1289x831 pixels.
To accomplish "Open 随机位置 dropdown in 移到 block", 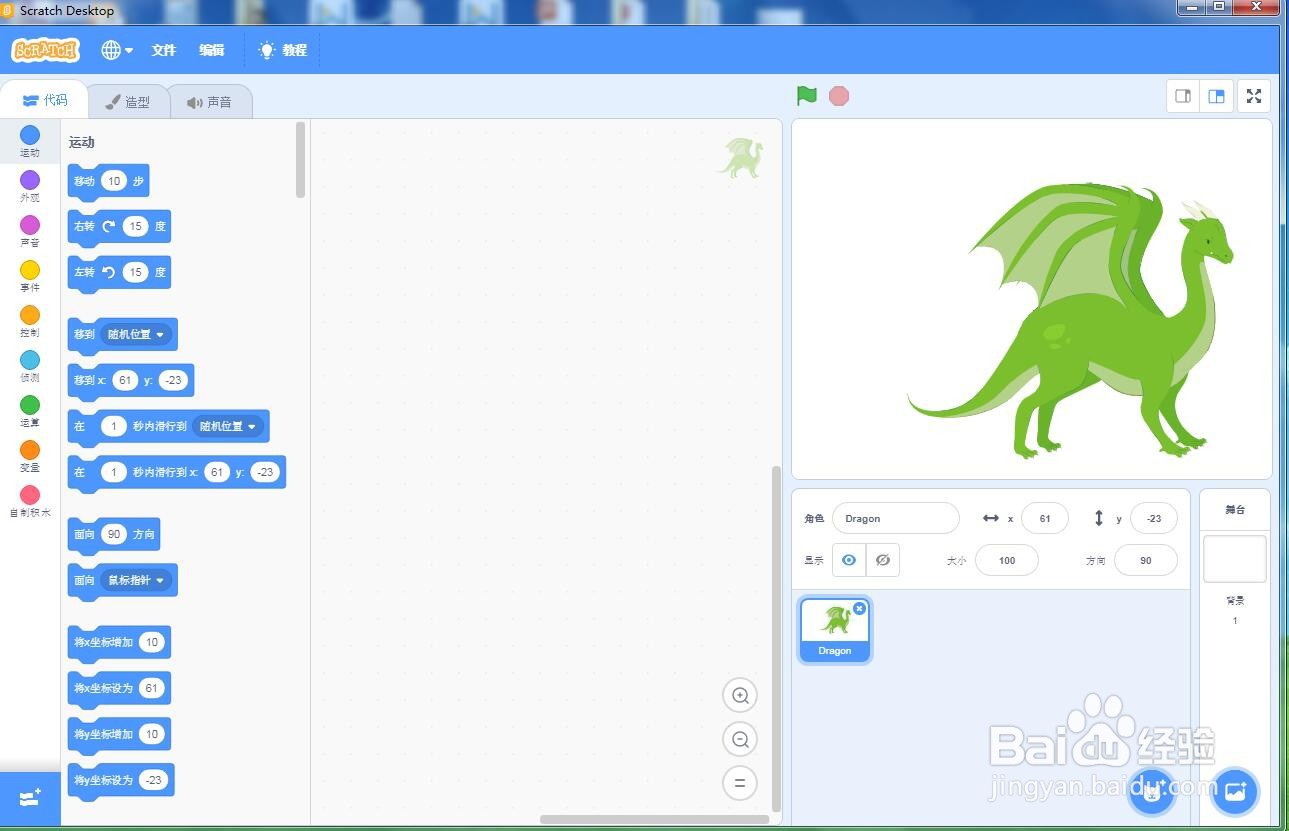I will (136, 334).
